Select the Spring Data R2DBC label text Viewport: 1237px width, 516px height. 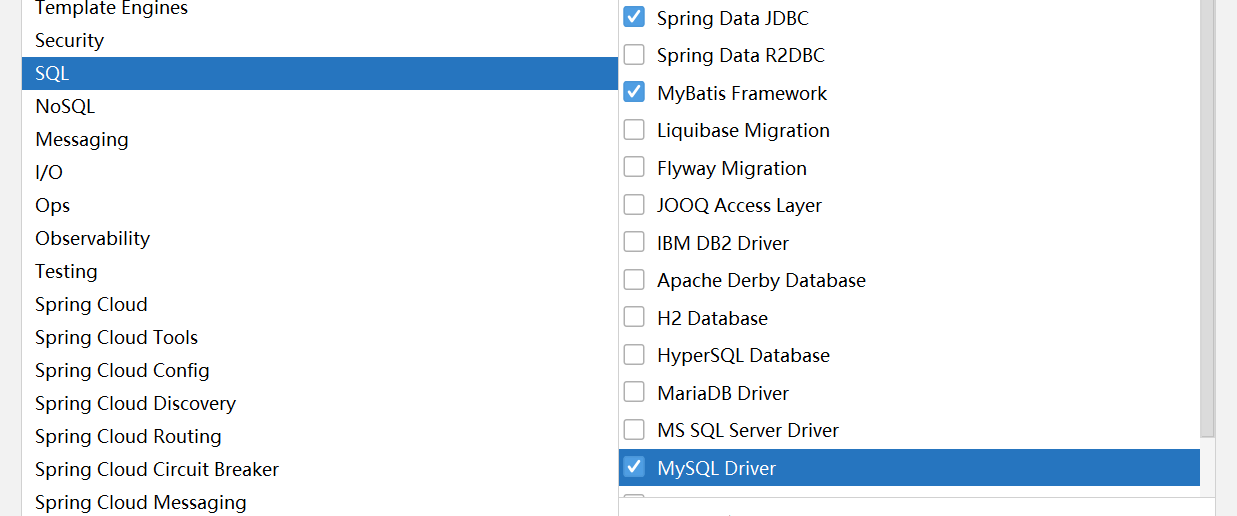(741, 56)
